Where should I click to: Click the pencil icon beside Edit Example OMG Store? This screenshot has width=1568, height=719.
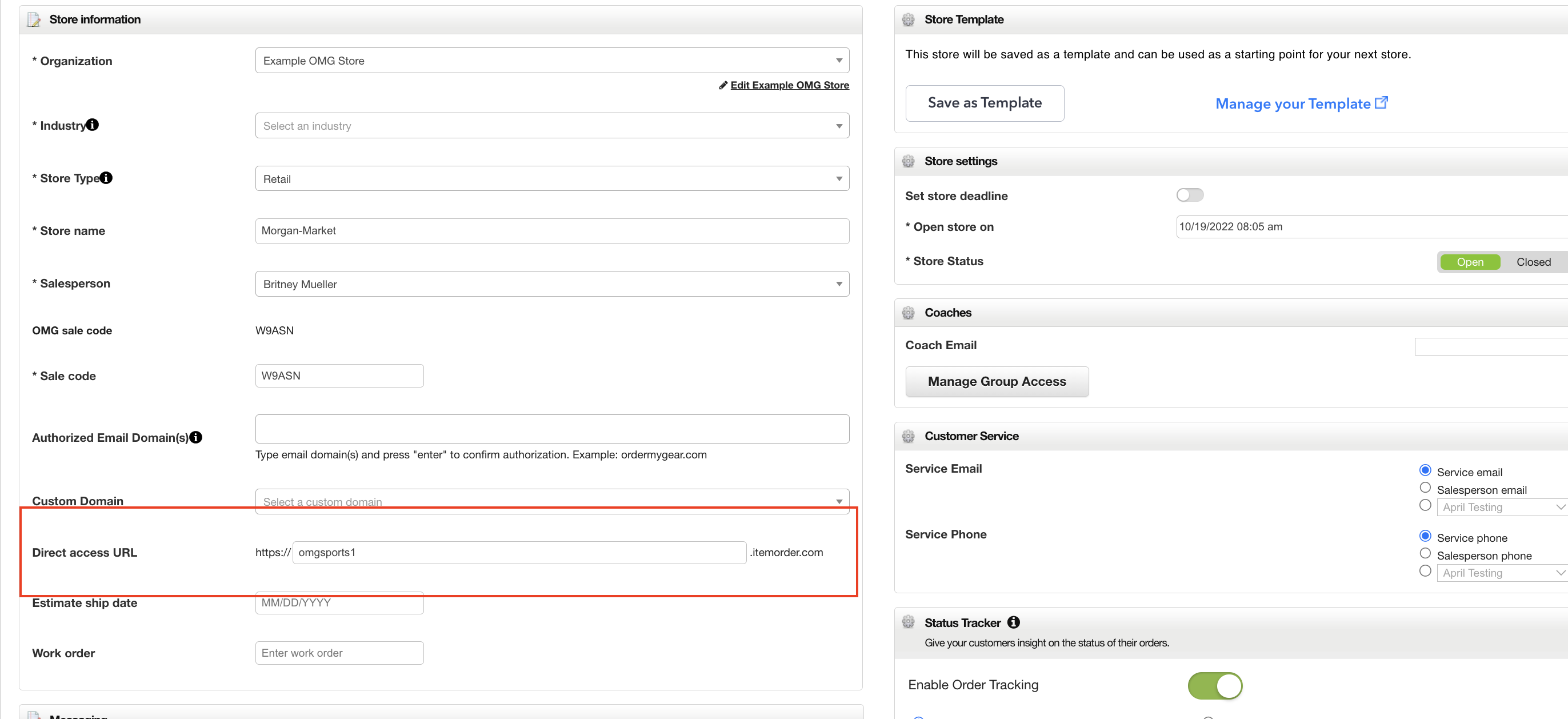pyautogui.click(x=723, y=85)
